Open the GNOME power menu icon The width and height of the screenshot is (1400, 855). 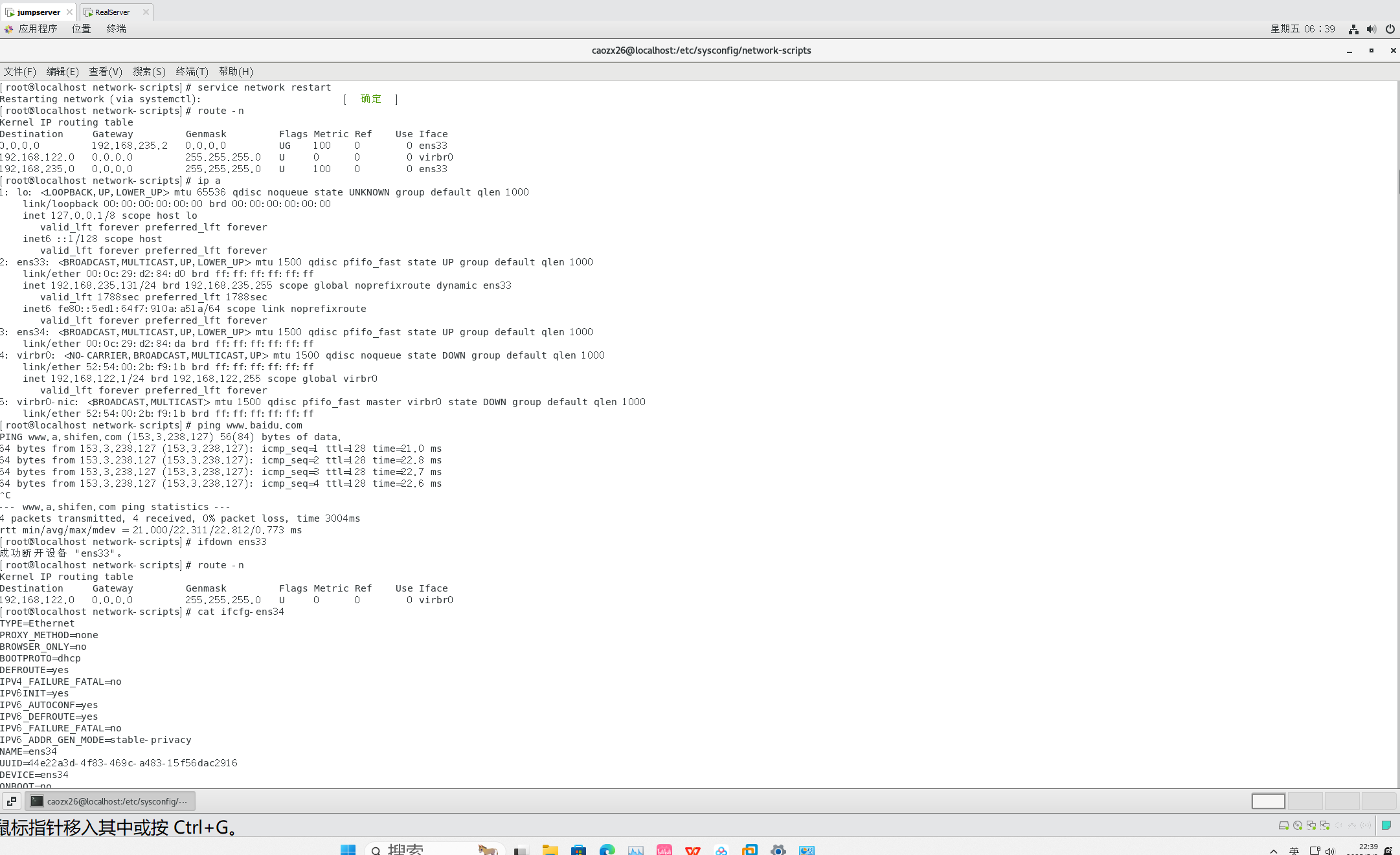pyautogui.click(x=1390, y=29)
